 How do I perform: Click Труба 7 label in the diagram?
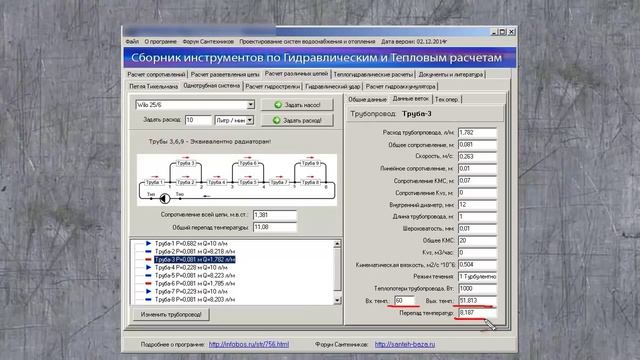(279, 182)
